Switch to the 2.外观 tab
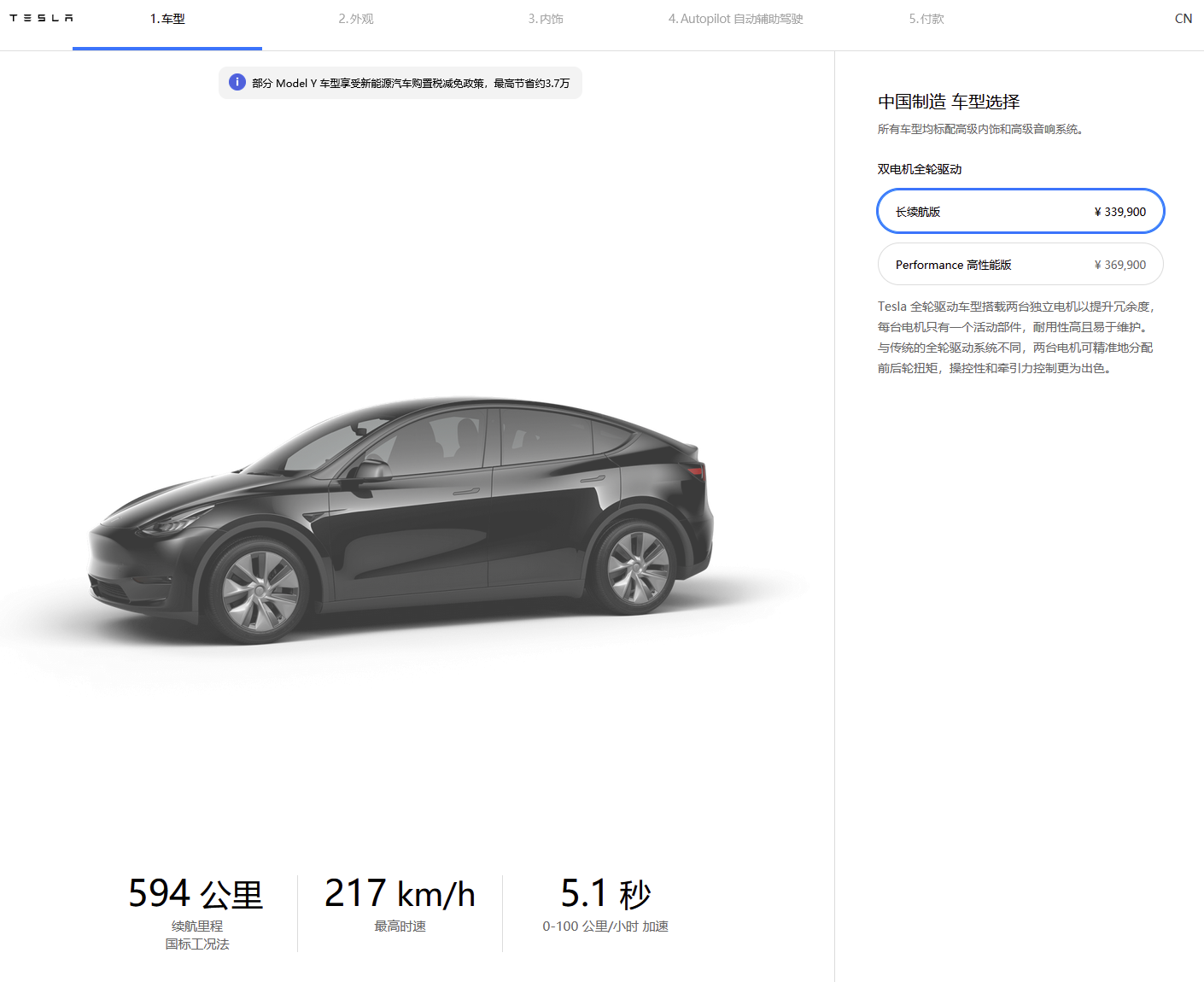The image size is (1204, 982). click(356, 19)
